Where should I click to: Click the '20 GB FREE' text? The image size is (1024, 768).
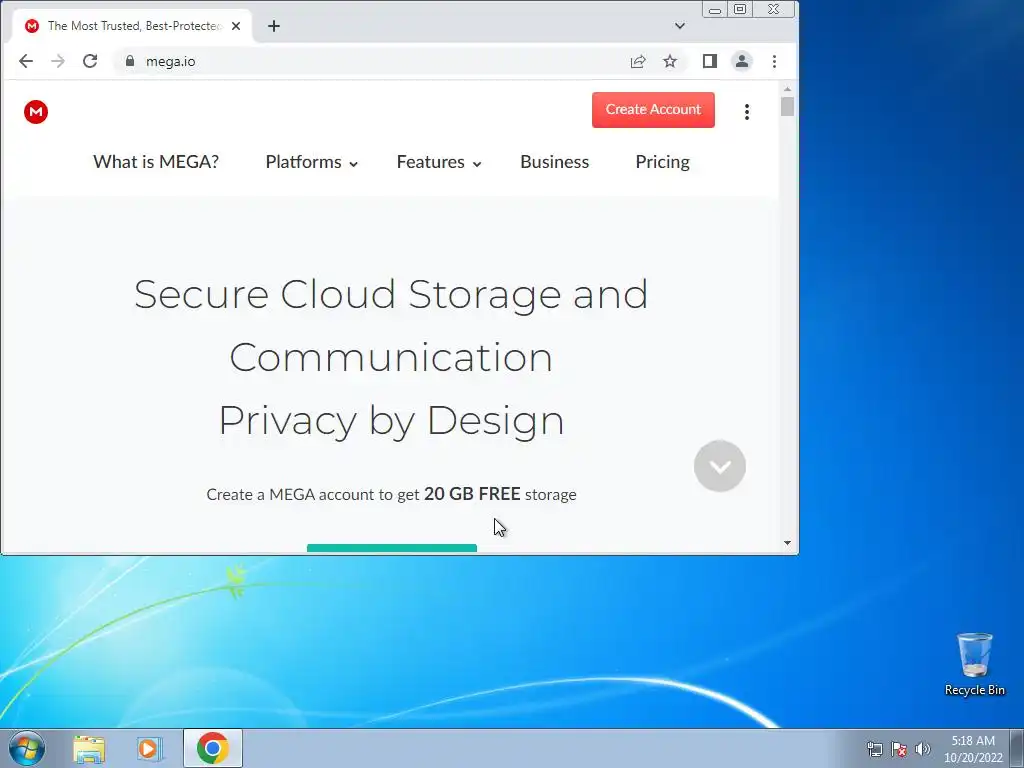click(x=472, y=494)
